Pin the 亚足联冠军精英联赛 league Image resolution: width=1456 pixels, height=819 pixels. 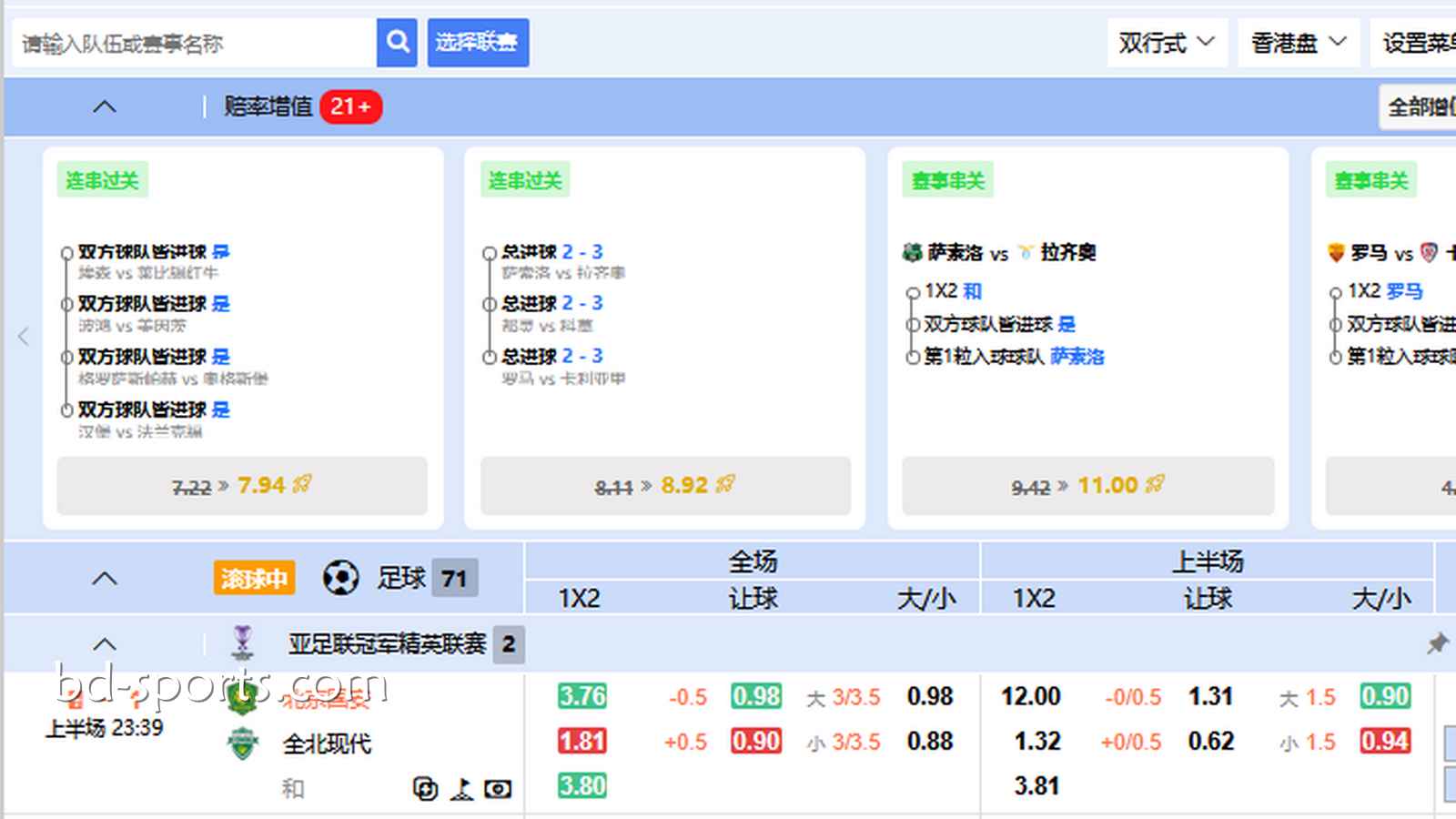point(1438,644)
